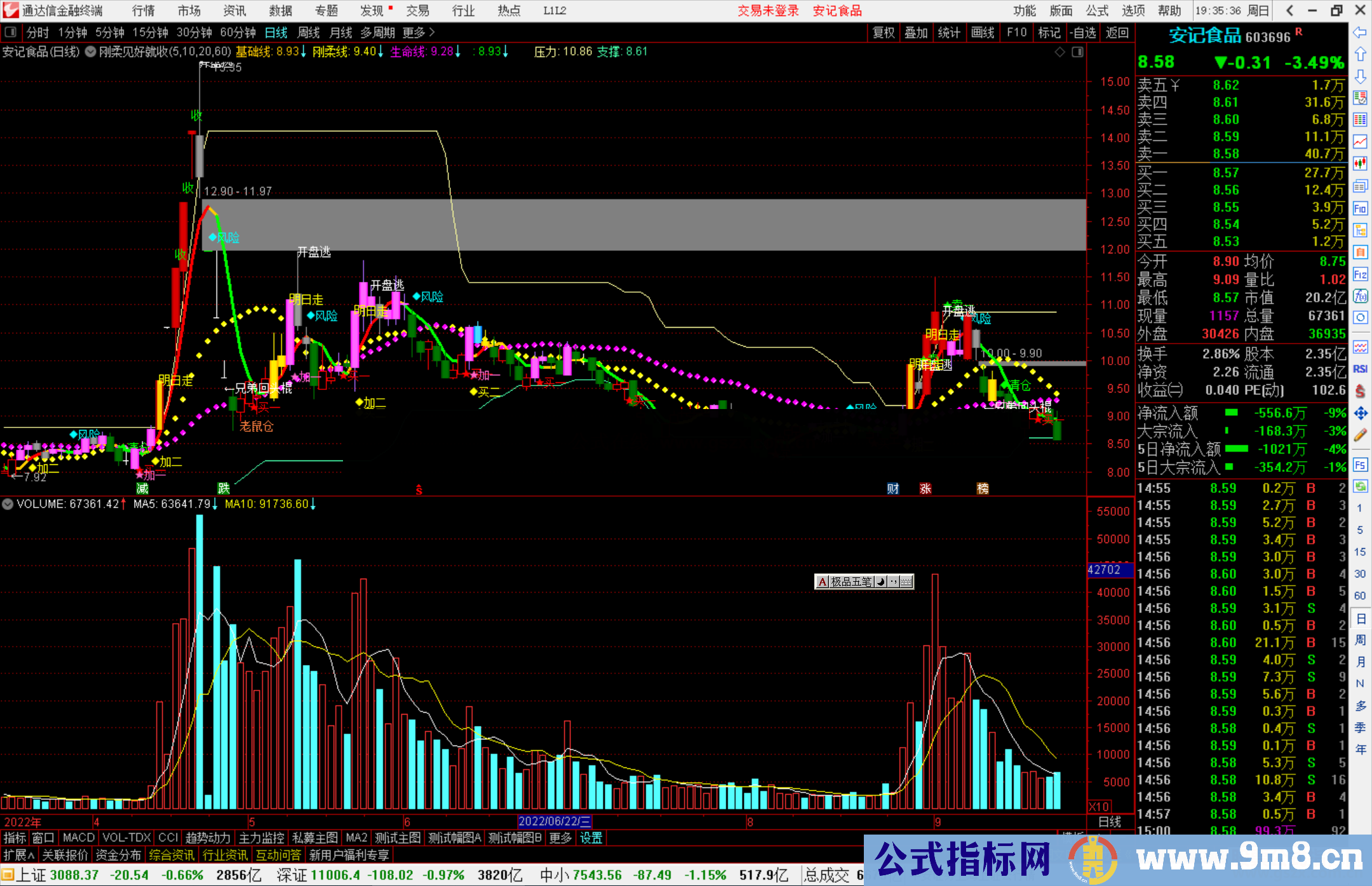Click the 2022/06/22 date marker on timeline

point(554,822)
